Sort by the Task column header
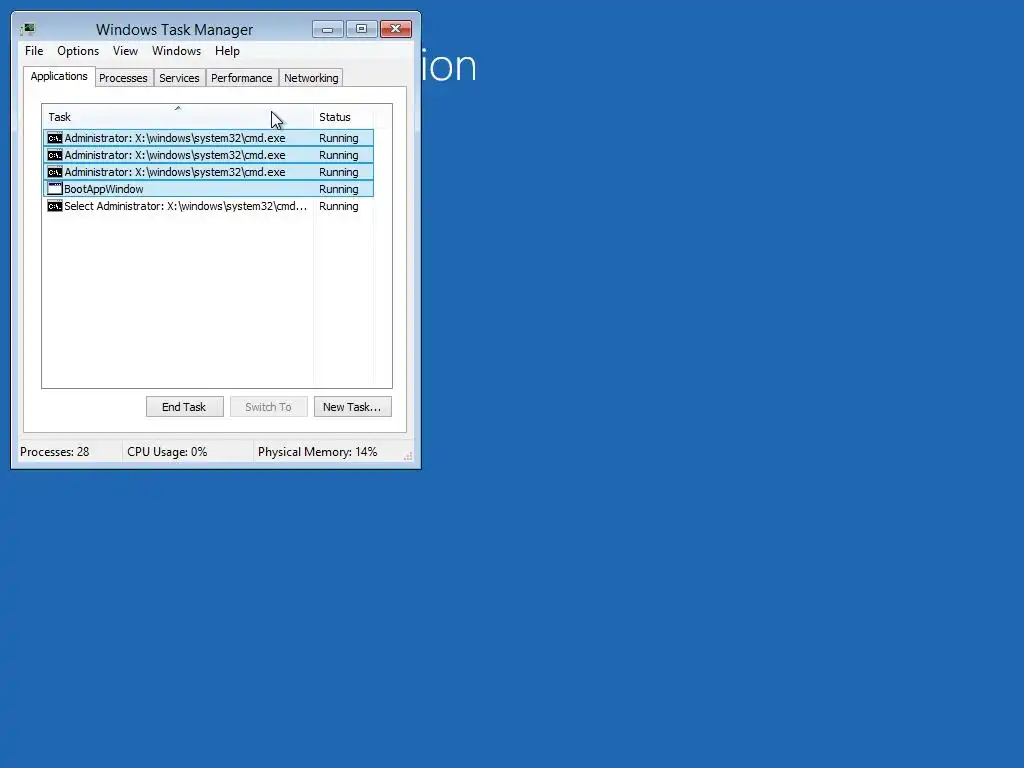 178,117
